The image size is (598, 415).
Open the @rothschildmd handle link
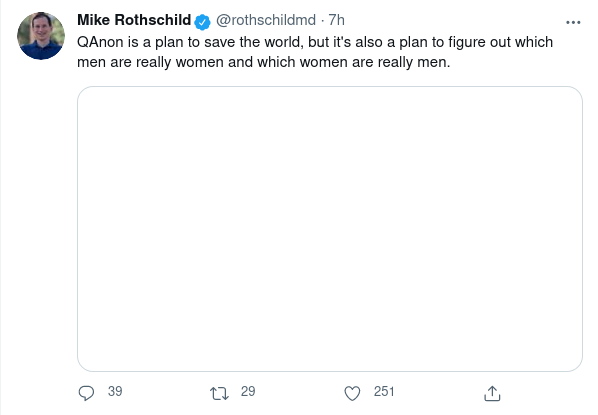(266, 20)
